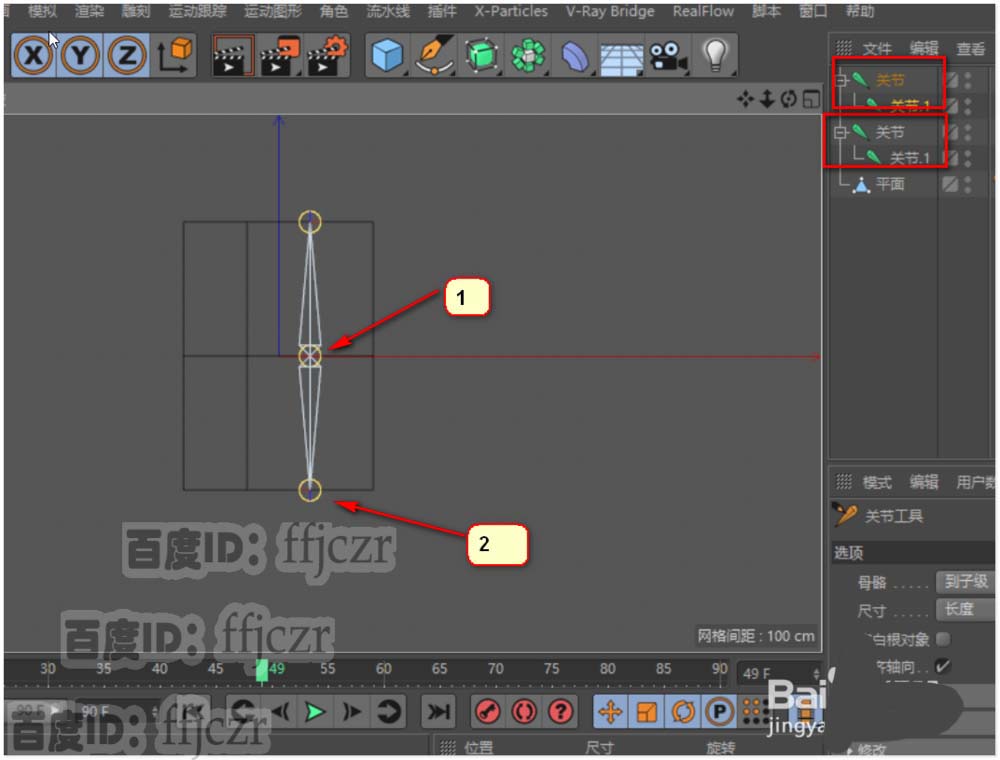Click the Floor grid icon
This screenshot has width=1000, height=760.
(x=622, y=59)
